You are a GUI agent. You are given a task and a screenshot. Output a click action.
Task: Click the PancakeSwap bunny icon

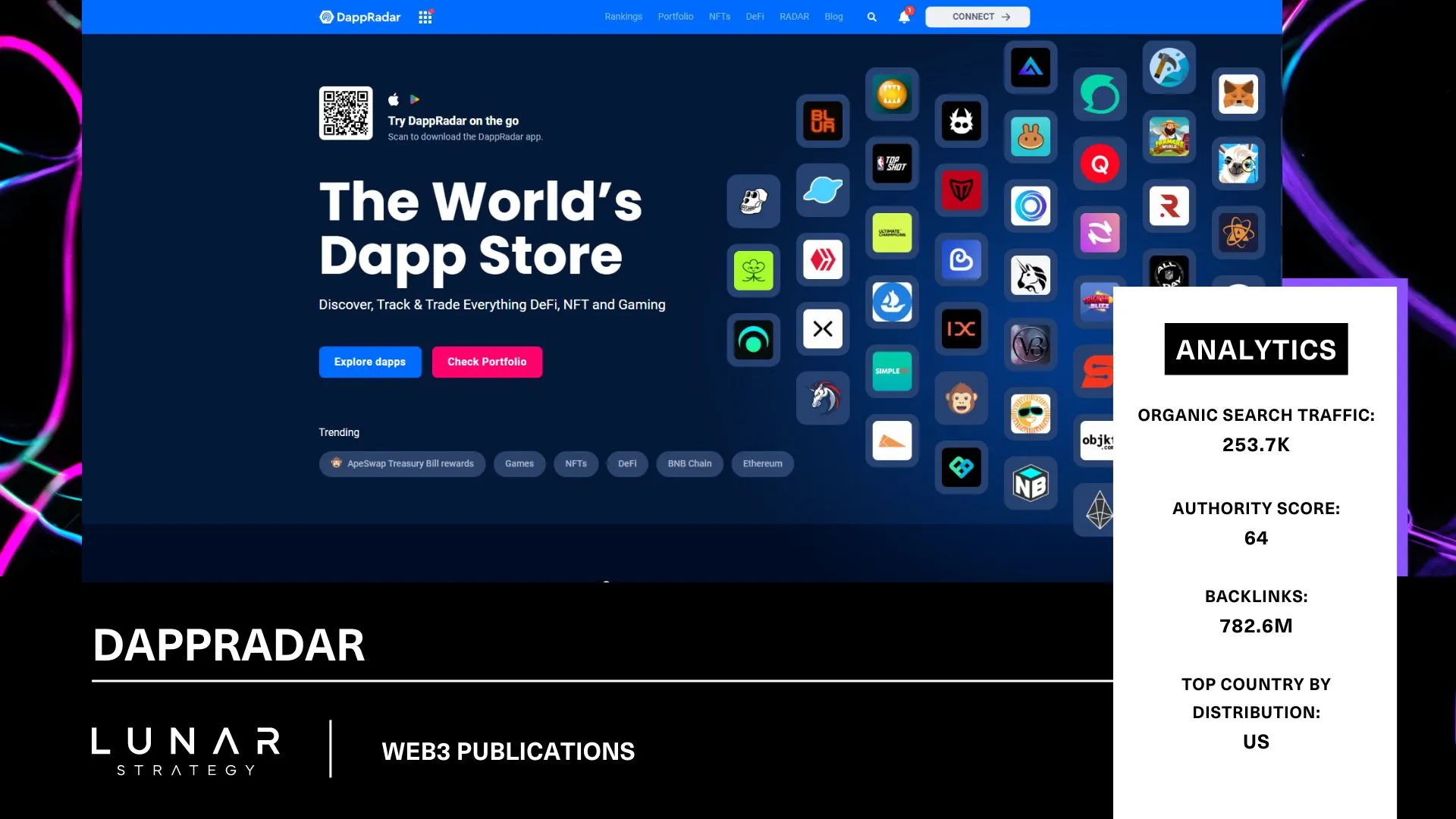pos(1031,137)
